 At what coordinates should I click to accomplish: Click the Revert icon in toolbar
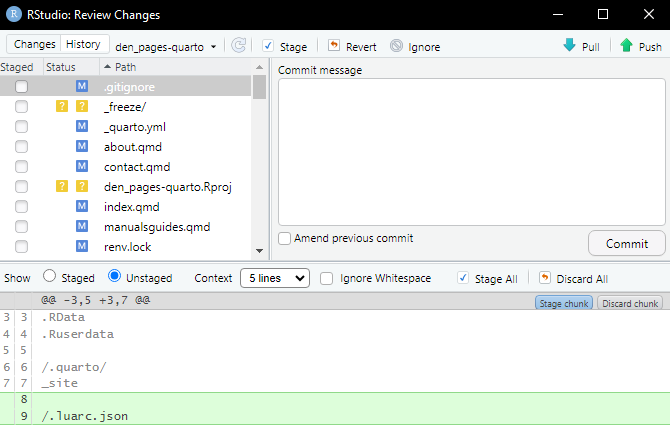pos(334,46)
